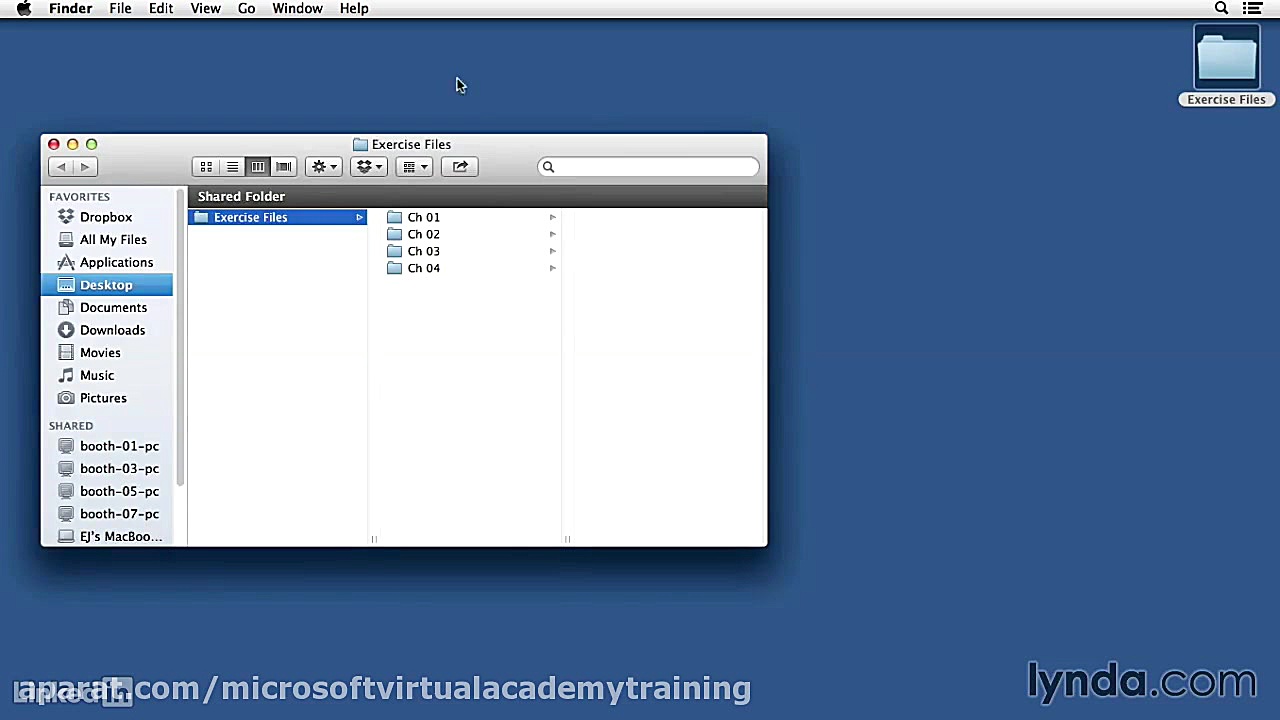Select EJ's MacBook in Shared list
Viewport: 1280px width, 720px height.
(x=120, y=537)
